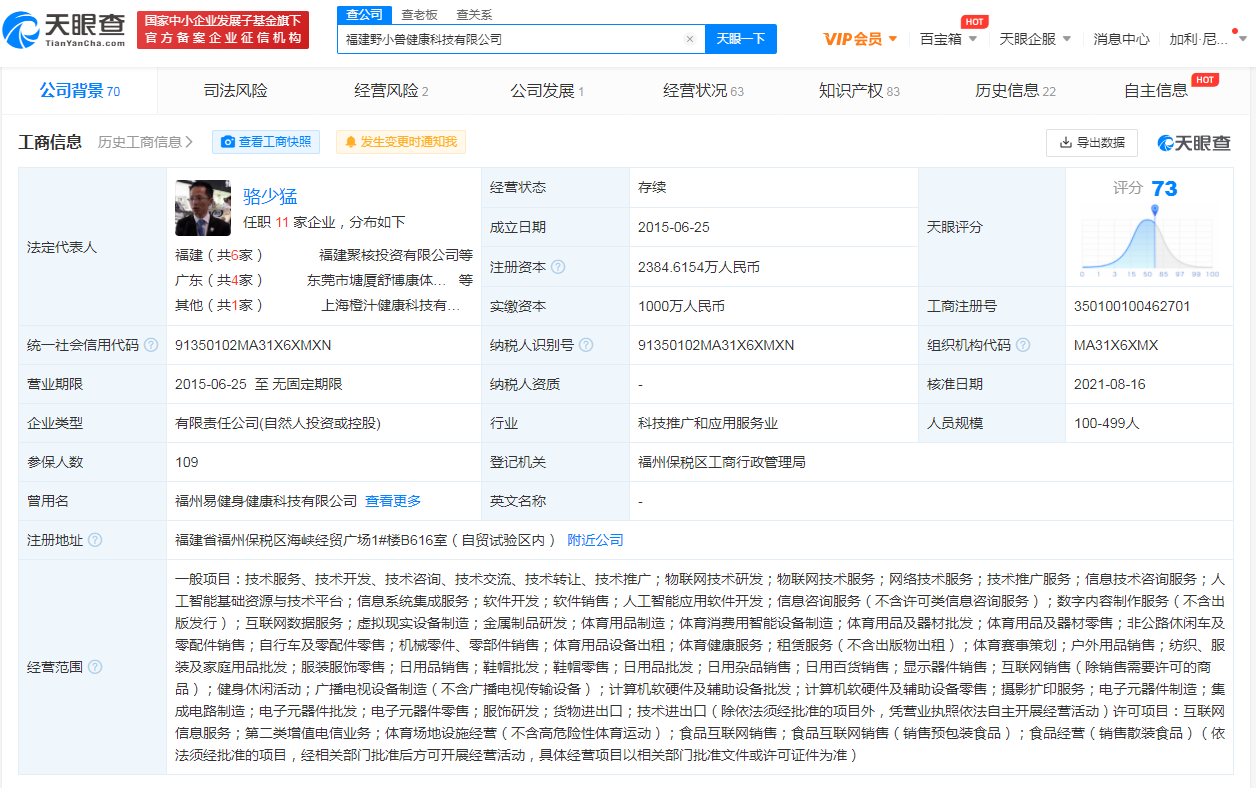The width and height of the screenshot is (1256, 788).
Task: Click the 天眼一下 search button
Action: coord(741,39)
